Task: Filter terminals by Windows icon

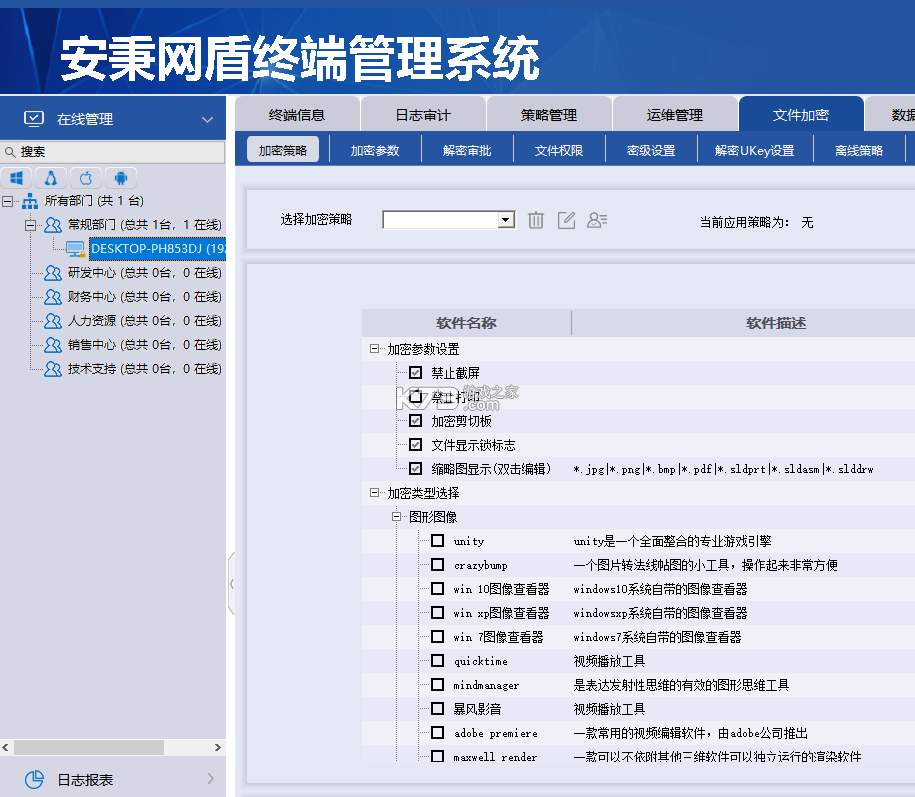Action: tap(17, 178)
